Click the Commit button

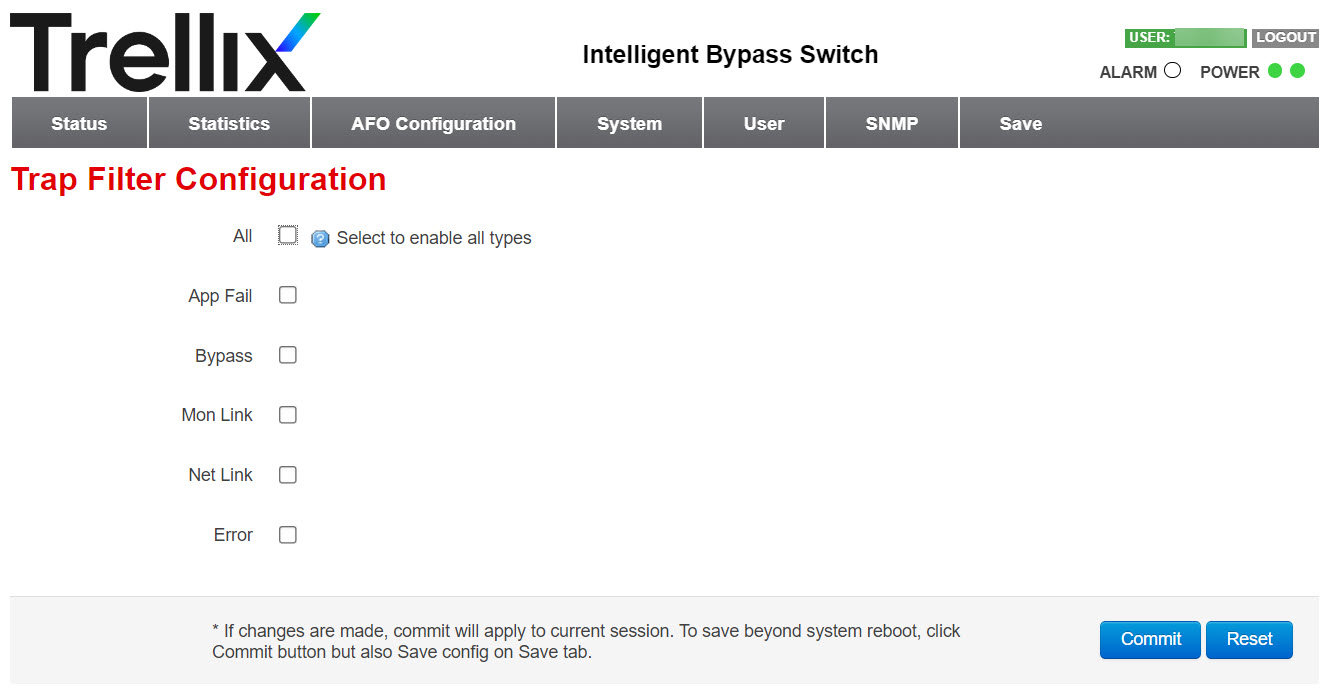(x=1150, y=639)
